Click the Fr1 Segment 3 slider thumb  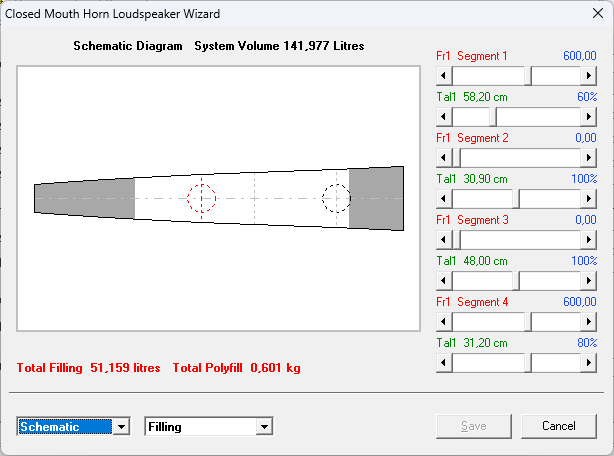(x=456, y=240)
